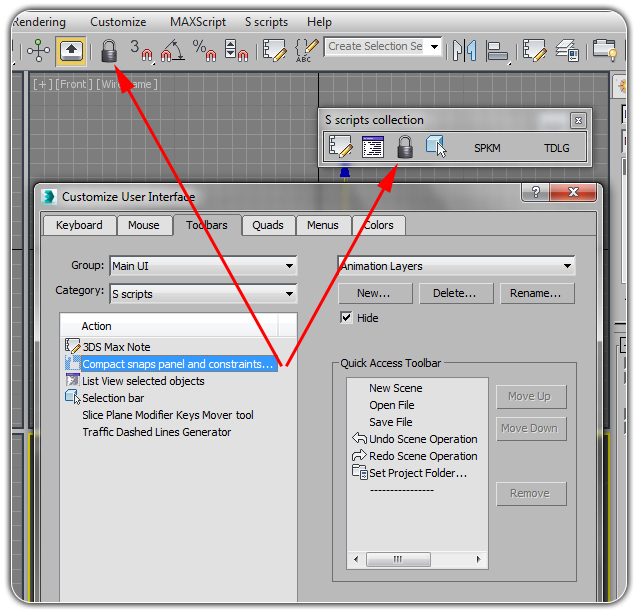Screen dimensions: 636x613
Task: Switch to the Colors tab
Action: 378,225
